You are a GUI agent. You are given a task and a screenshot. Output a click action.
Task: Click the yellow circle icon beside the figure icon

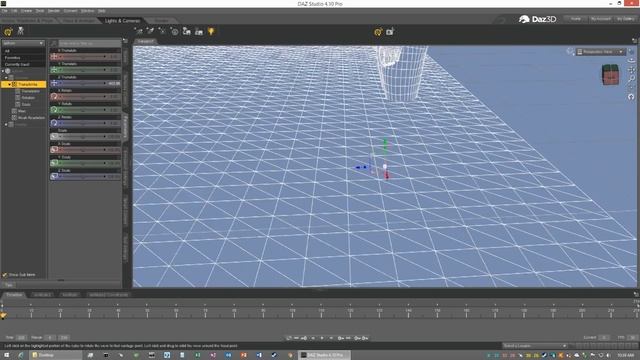(8, 31)
